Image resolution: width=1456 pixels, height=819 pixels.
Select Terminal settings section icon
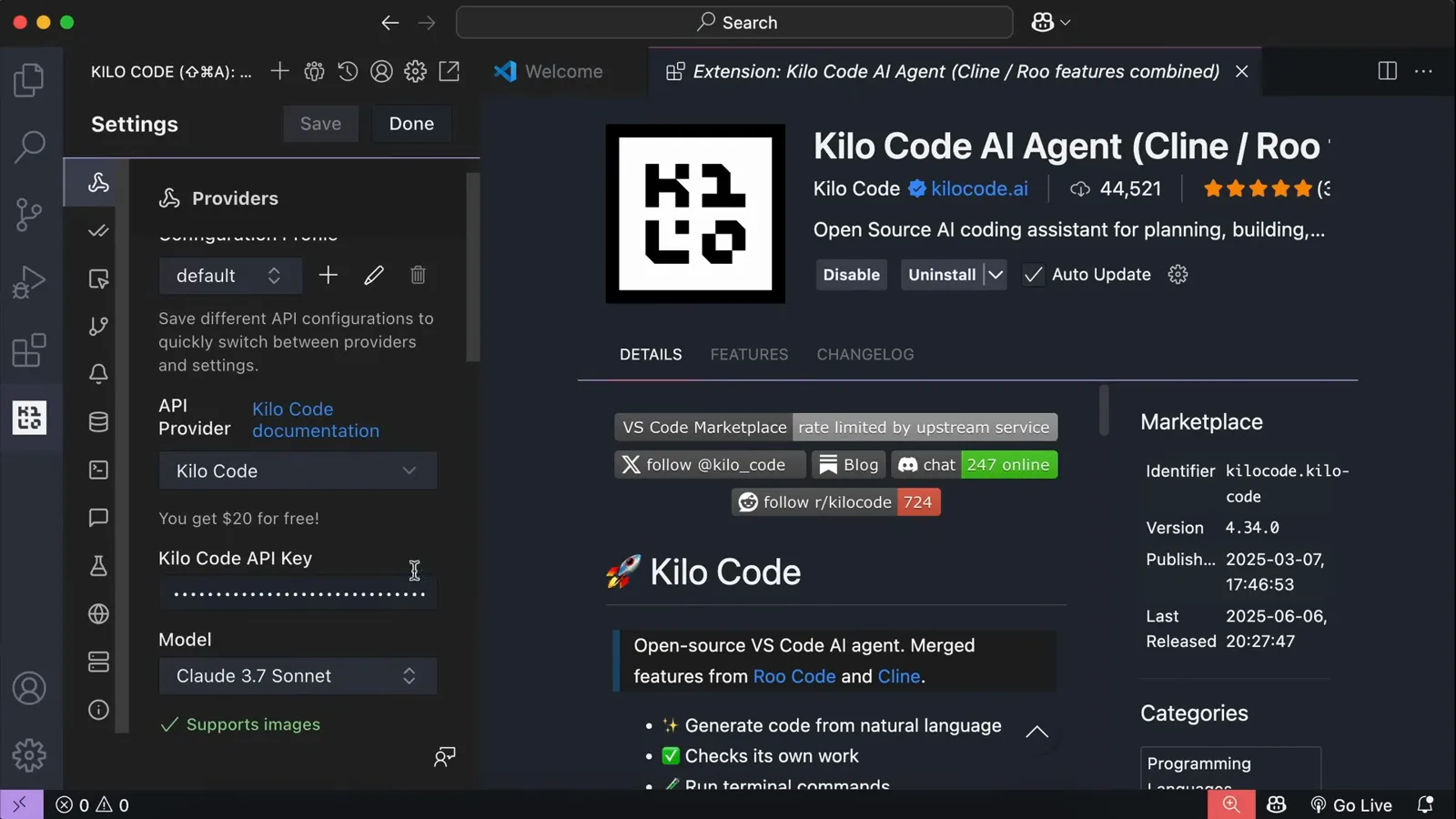(x=98, y=470)
